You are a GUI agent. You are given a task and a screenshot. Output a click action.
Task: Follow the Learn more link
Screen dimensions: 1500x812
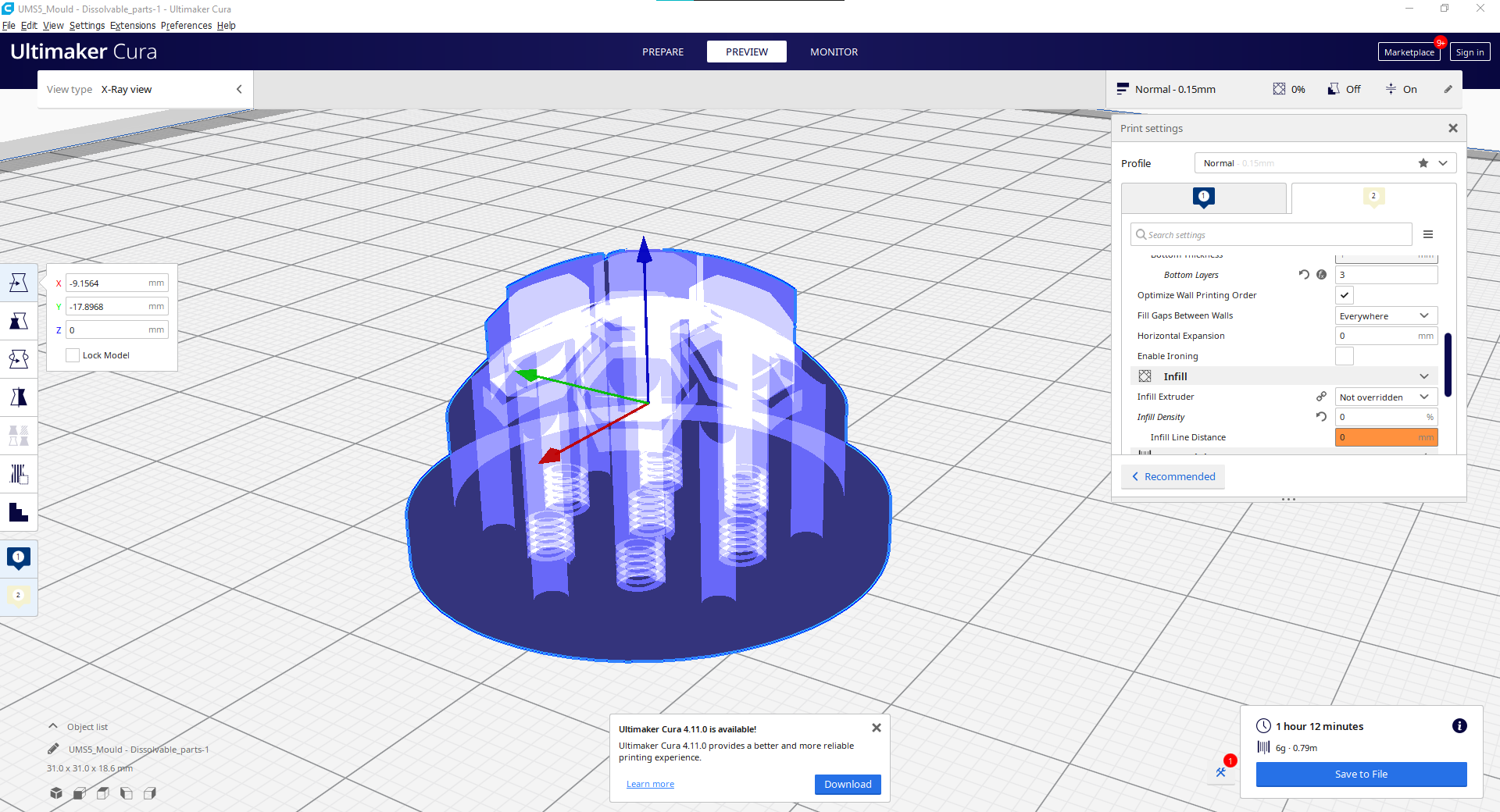pos(650,784)
